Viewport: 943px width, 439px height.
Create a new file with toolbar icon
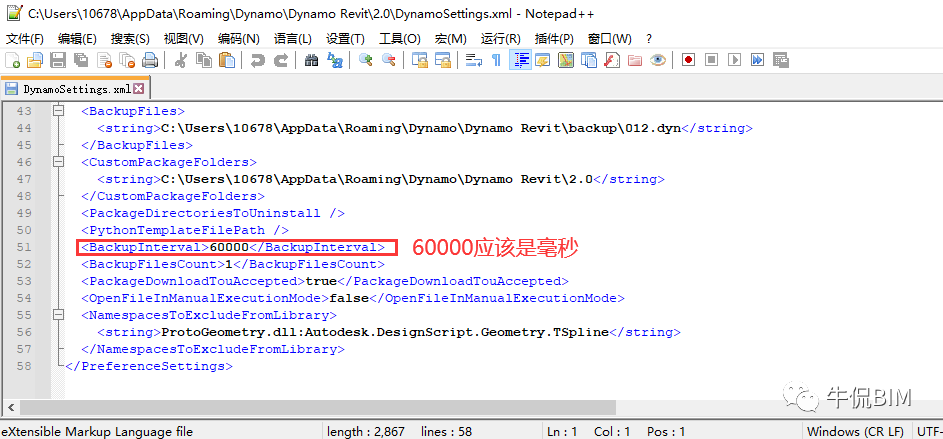[x=13, y=60]
